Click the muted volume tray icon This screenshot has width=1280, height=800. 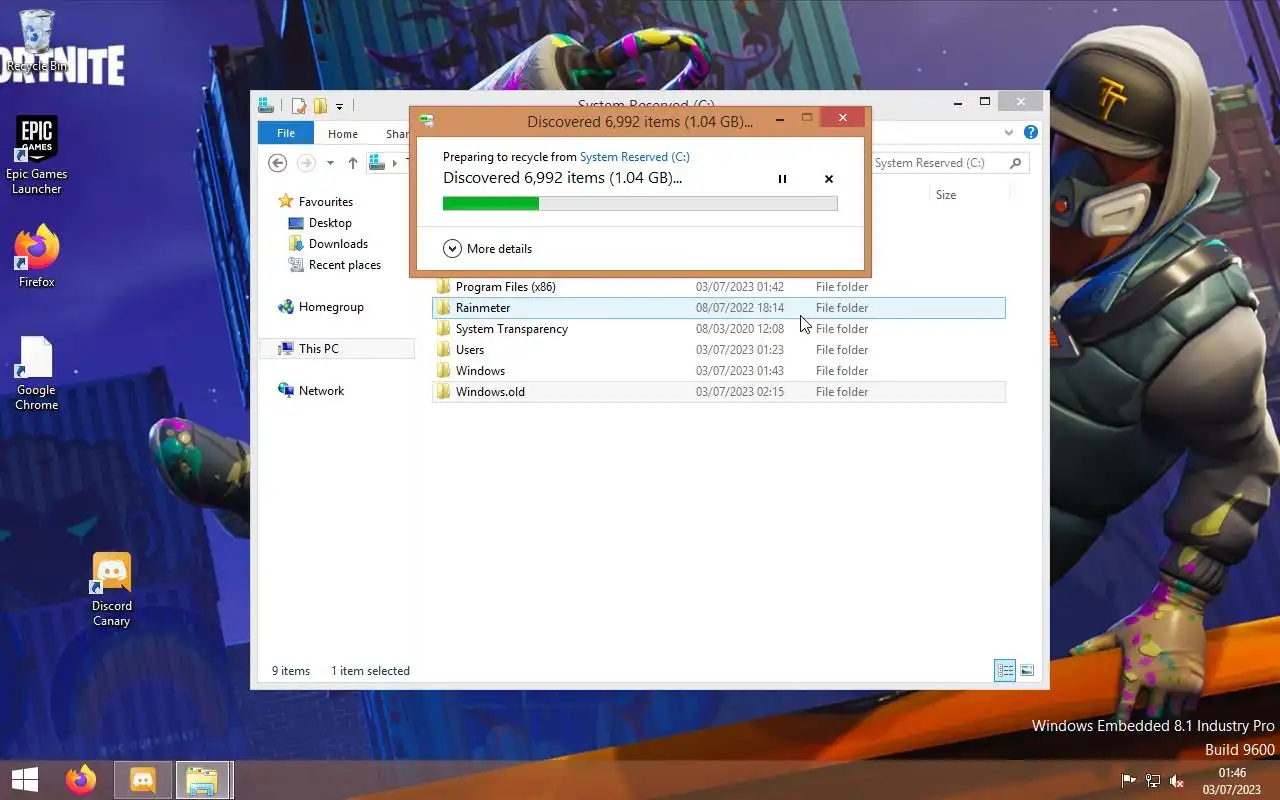[x=1178, y=780]
